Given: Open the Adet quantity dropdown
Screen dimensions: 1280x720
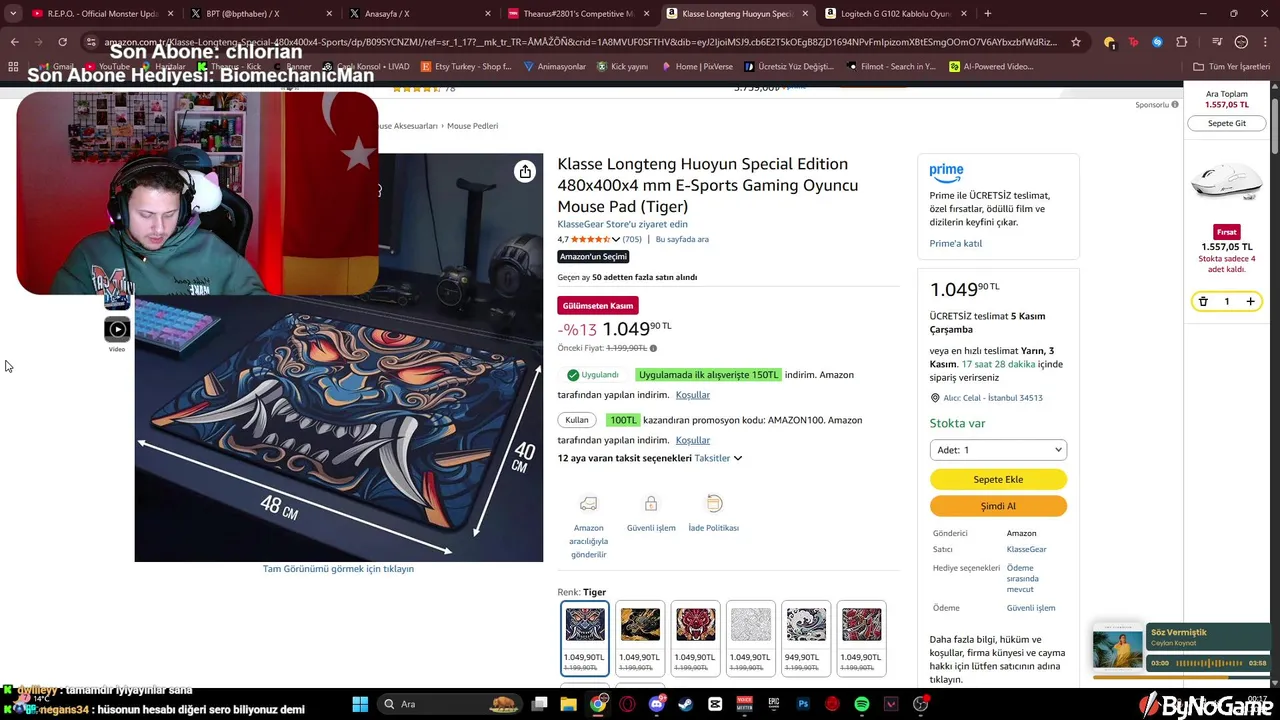Looking at the screenshot, I should tap(998, 450).
